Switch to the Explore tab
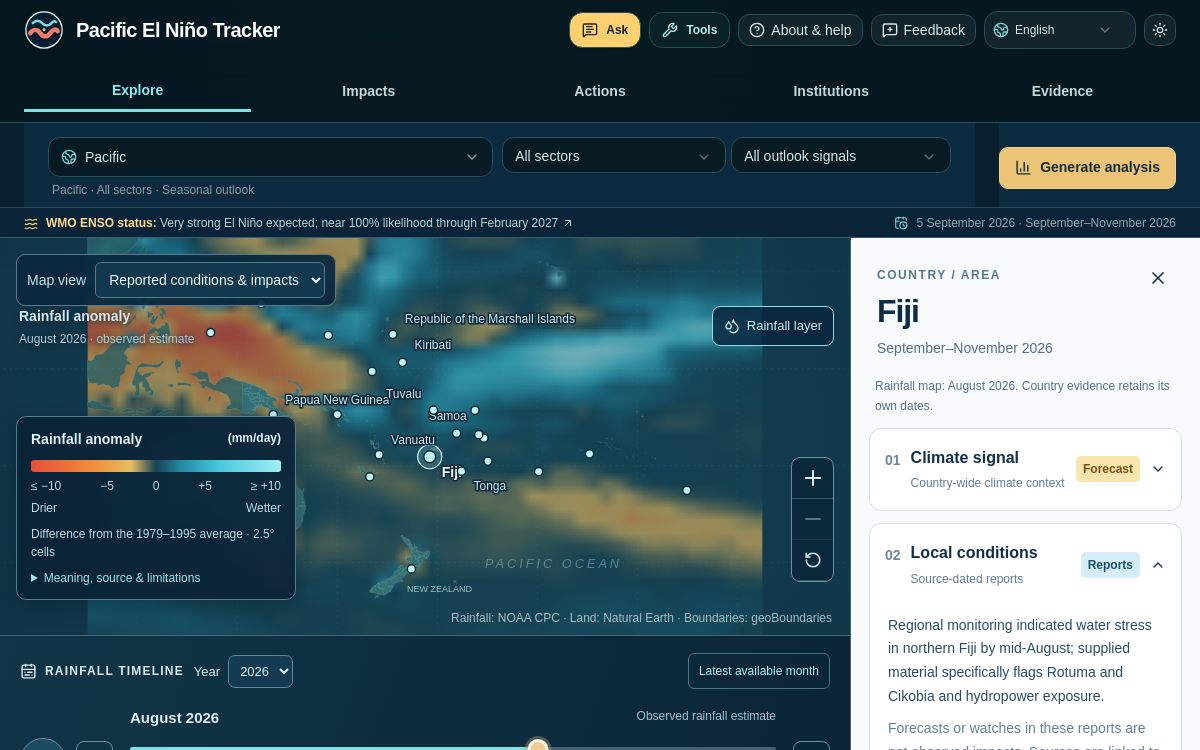This screenshot has height=750, width=1200. pyautogui.click(x=137, y=90)
